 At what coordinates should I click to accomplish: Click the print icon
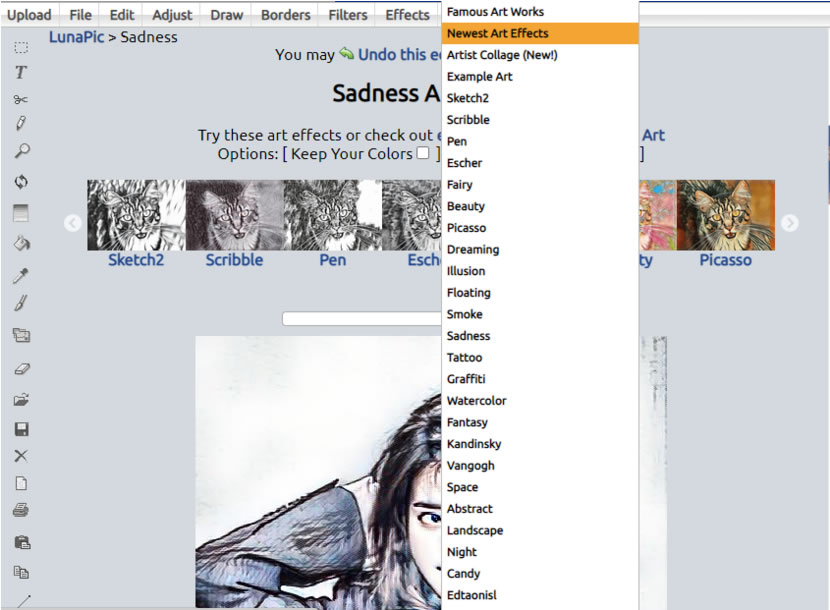[21, 510]
